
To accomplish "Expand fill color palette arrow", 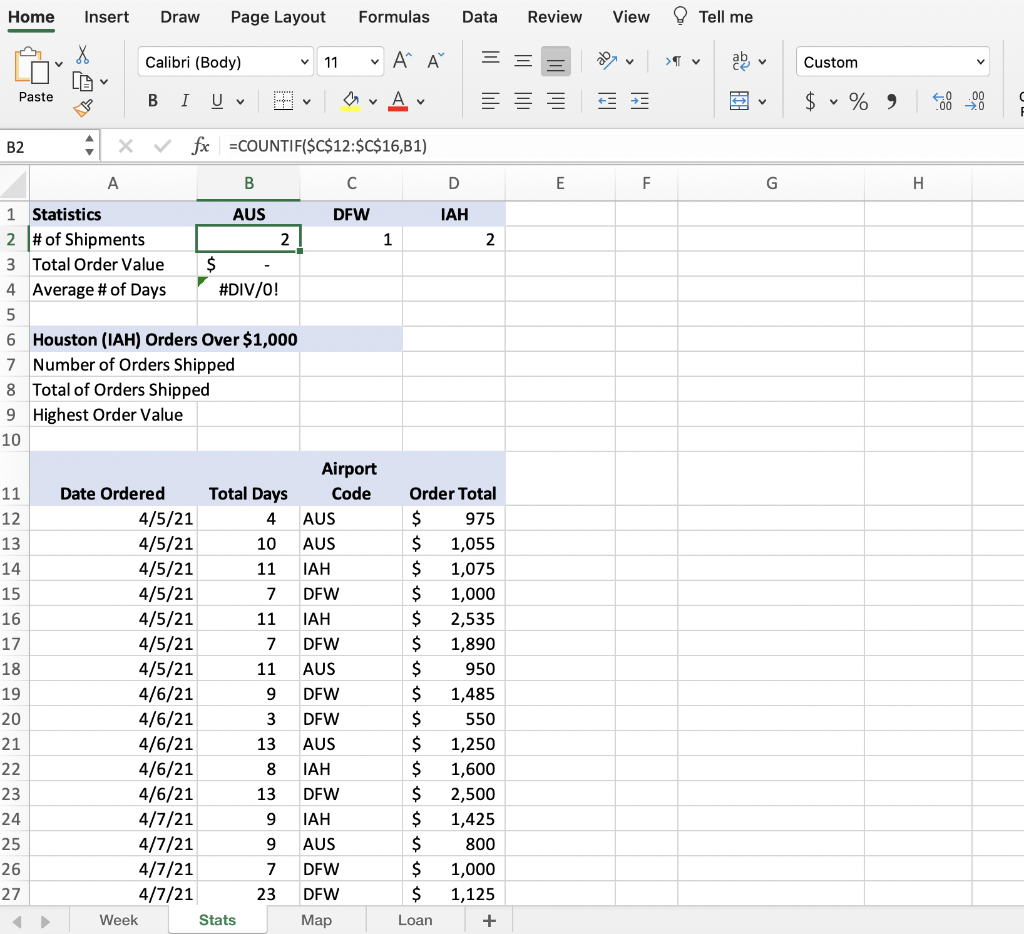I will (373, 101).
